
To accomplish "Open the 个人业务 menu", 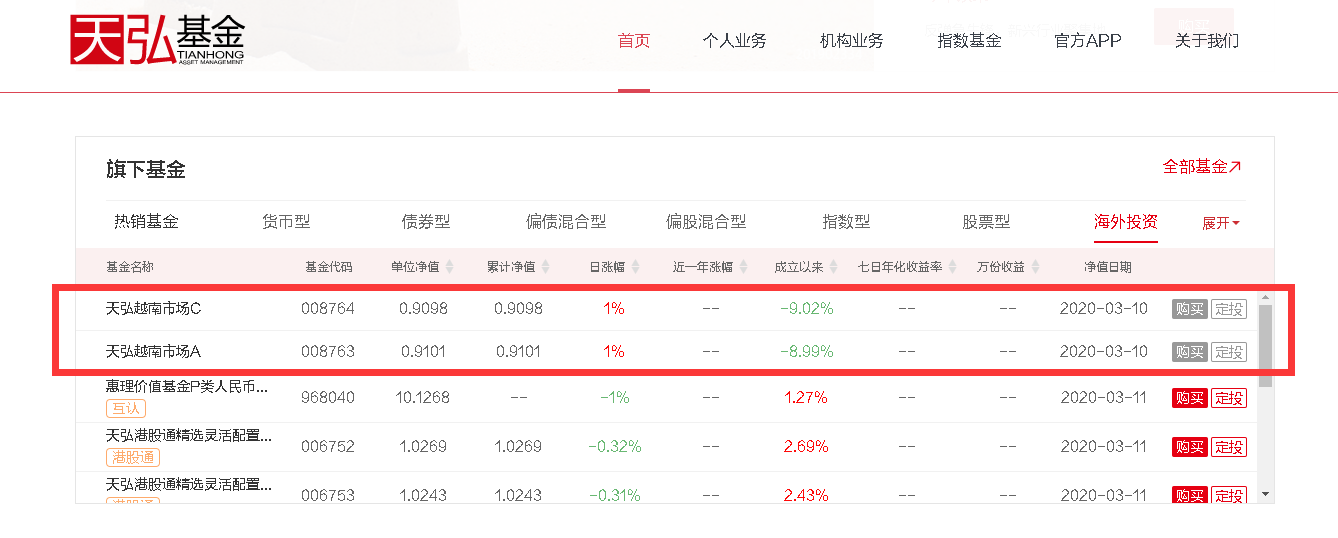I will [734, 41].
